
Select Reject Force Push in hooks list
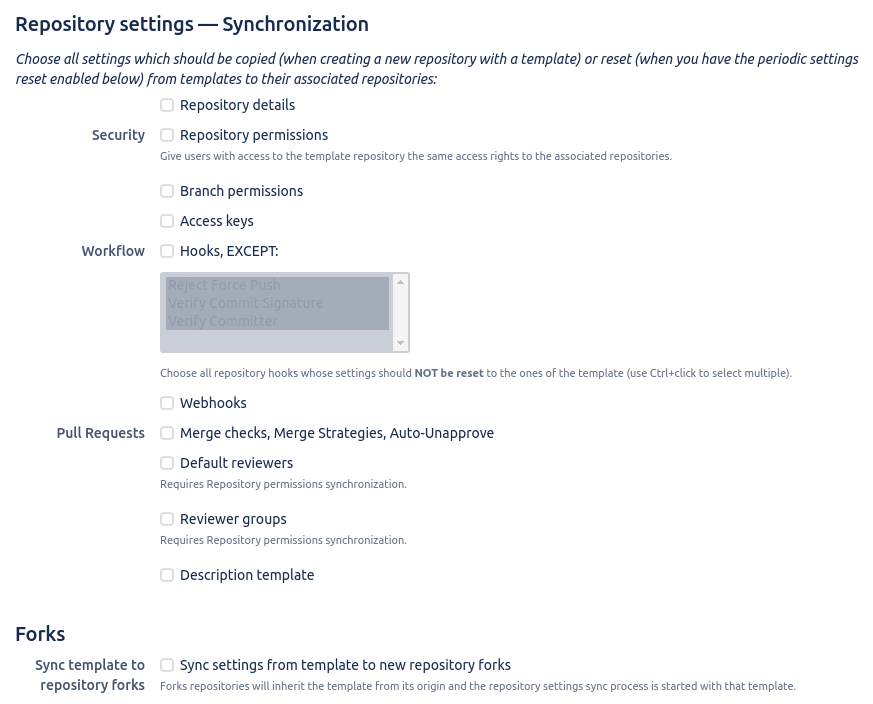click(224, 285)
